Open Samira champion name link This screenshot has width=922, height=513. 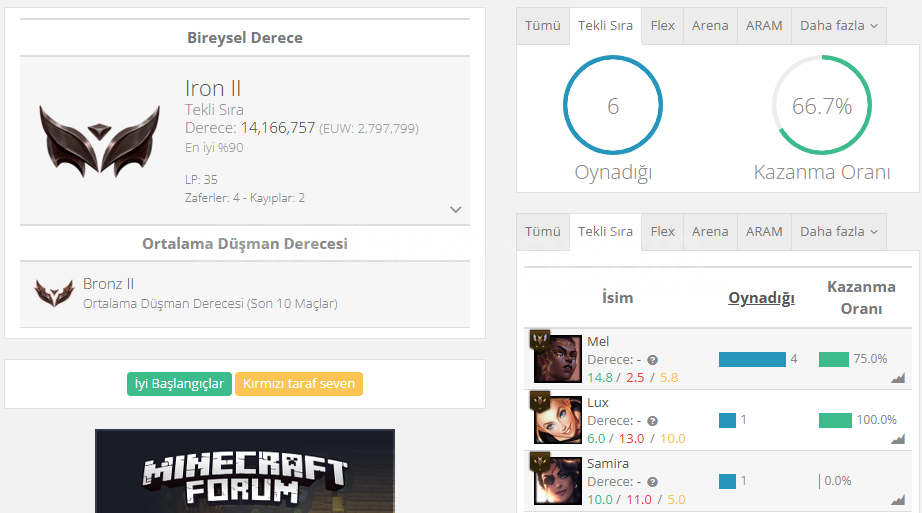pos(607,464)
